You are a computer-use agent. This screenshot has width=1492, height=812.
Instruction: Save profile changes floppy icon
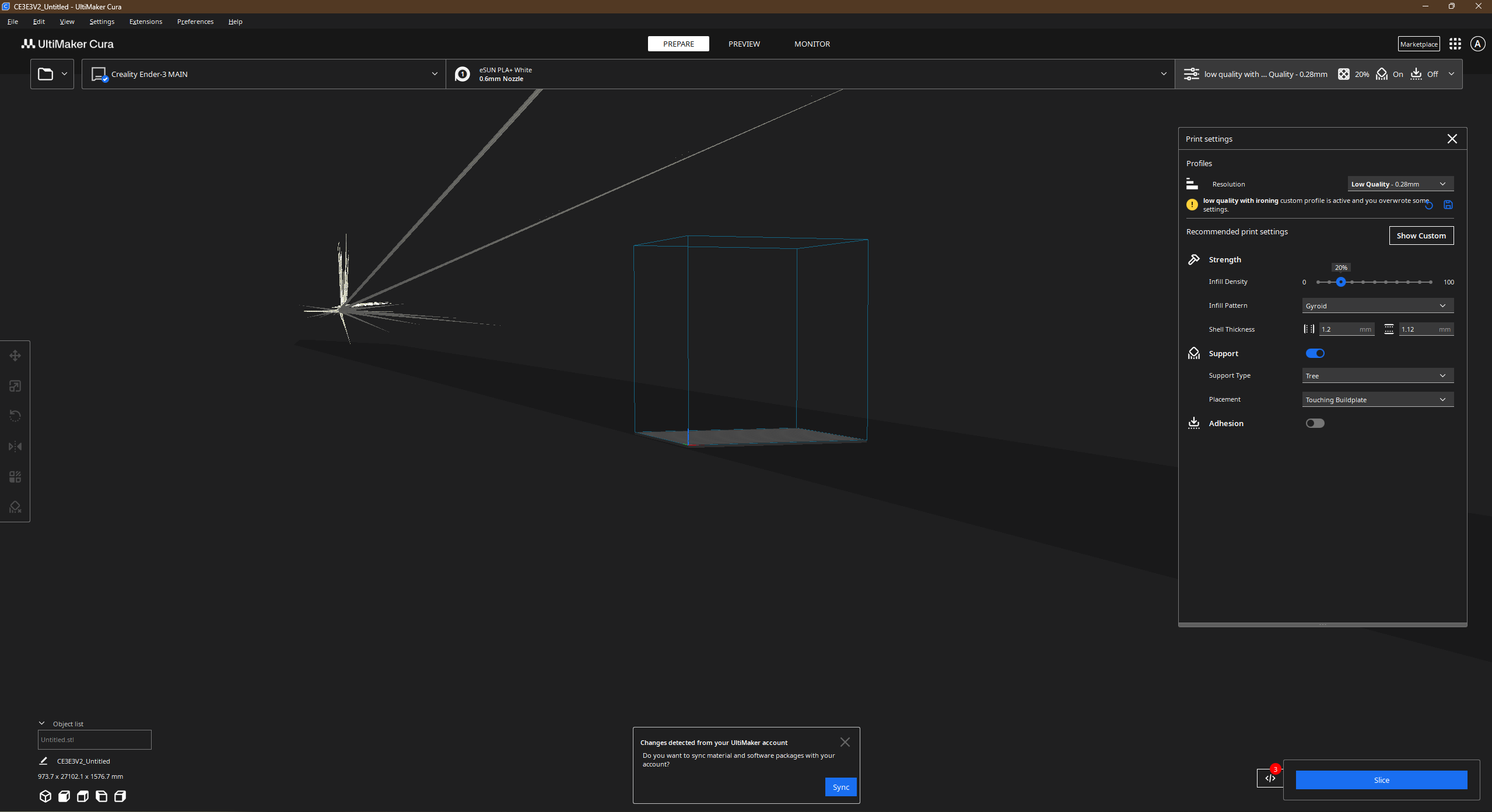(1448, 205)
